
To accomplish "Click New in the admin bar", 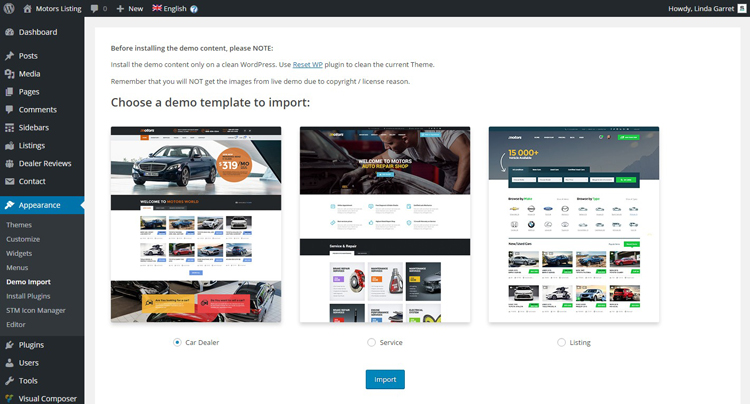I will (x=136, y=9).
